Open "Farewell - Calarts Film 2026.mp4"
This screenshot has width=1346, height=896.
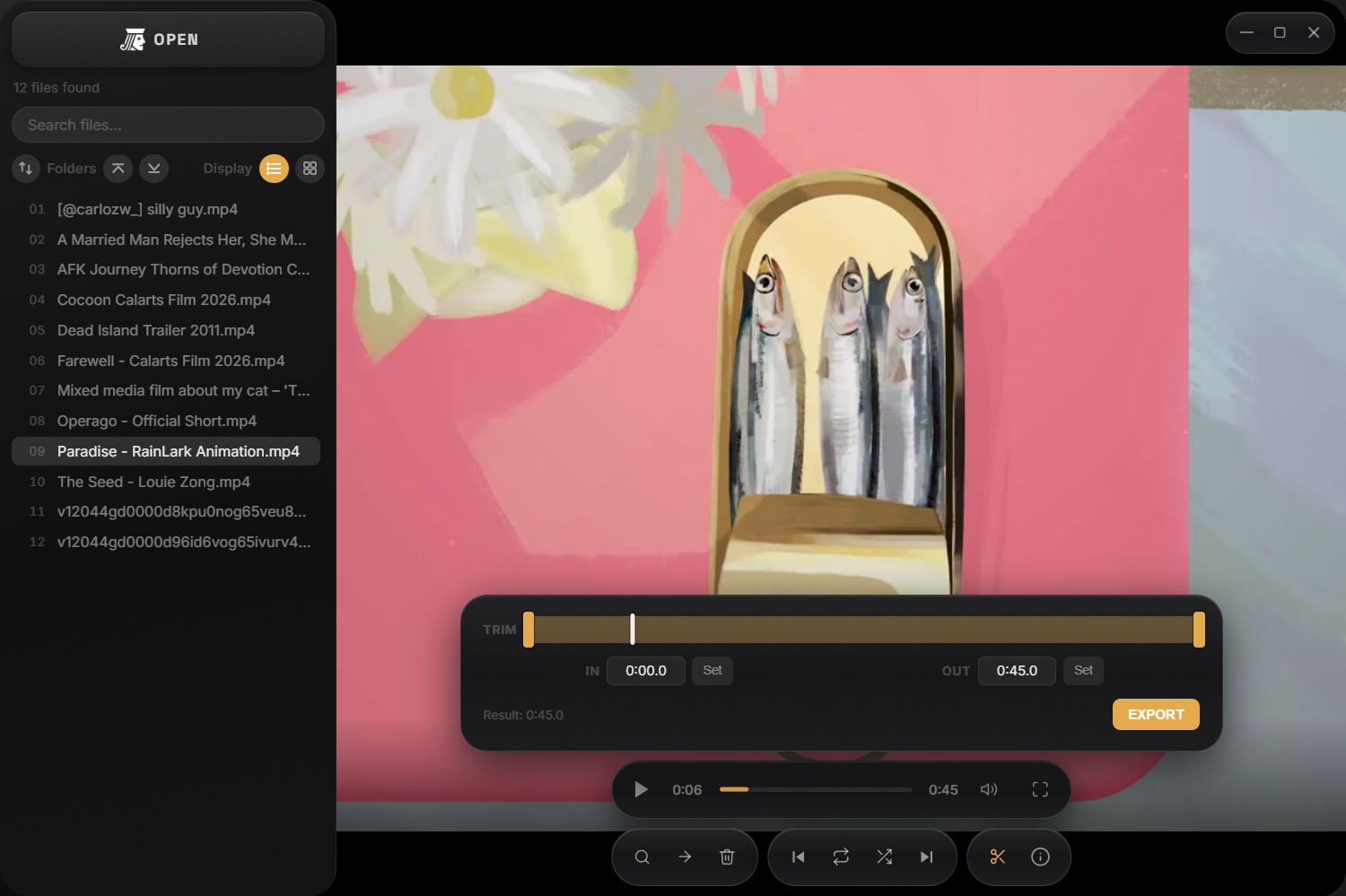tap(166, 361)
